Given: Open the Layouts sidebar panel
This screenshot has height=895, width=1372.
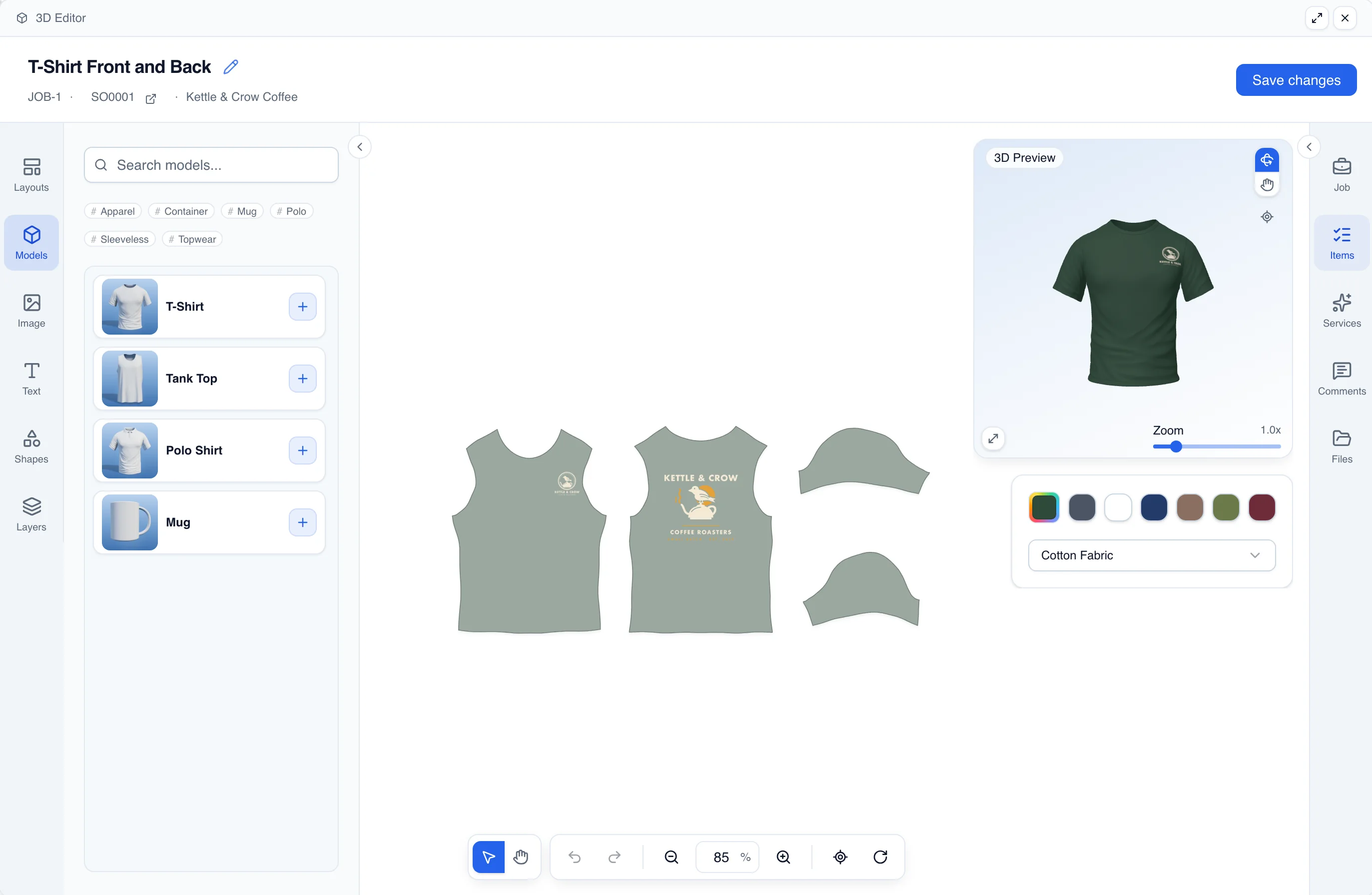Looking at the screenshot, I should tap(31, 175).
